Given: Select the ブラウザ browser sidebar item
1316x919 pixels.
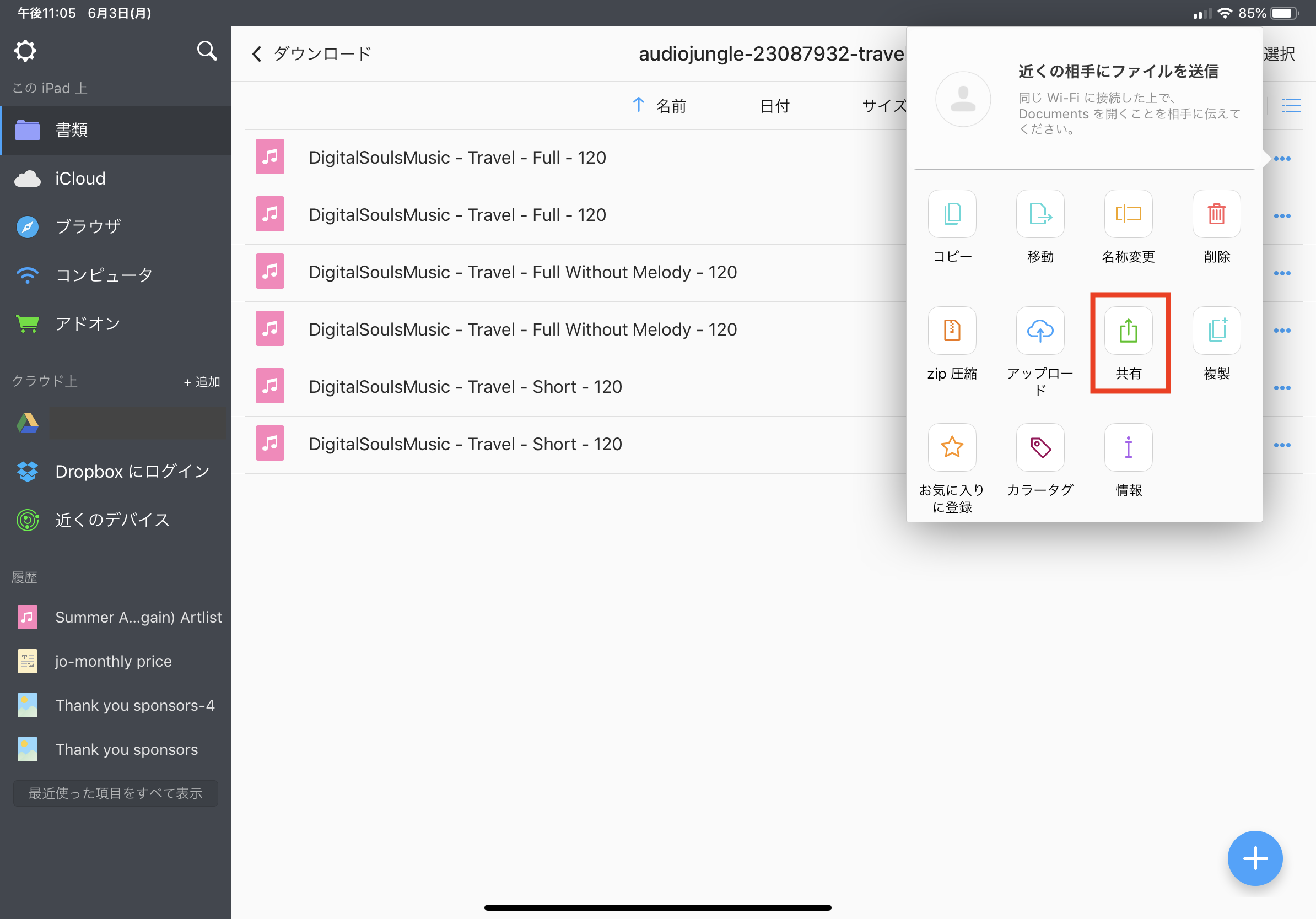Looking at the screenshot, I should (88, 227).
